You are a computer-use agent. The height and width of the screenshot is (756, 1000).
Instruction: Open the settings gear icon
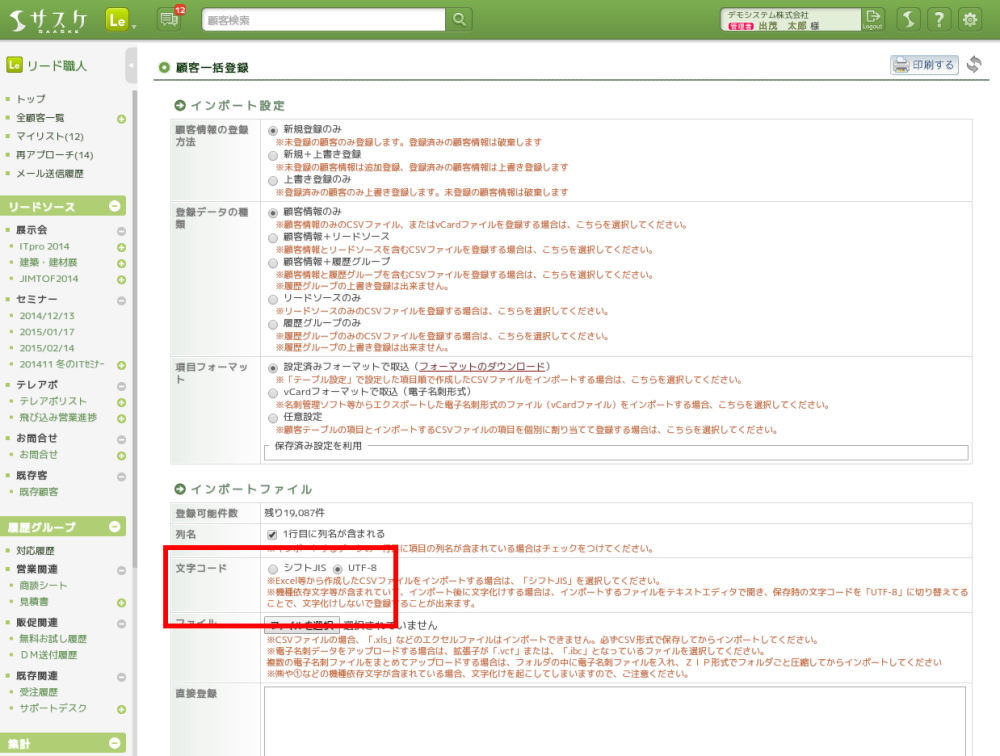pyautogui.click(x=969, y=19)
